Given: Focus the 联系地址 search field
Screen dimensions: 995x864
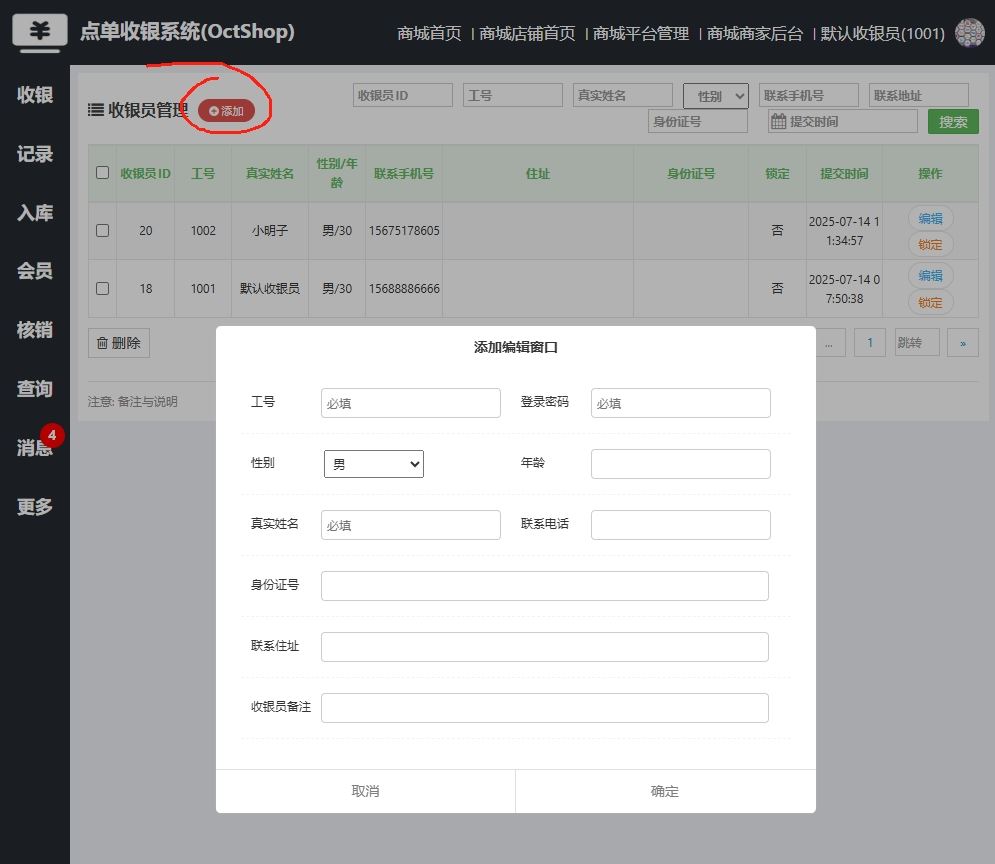Looking at the screenshot, I should [x=918, y=95].
